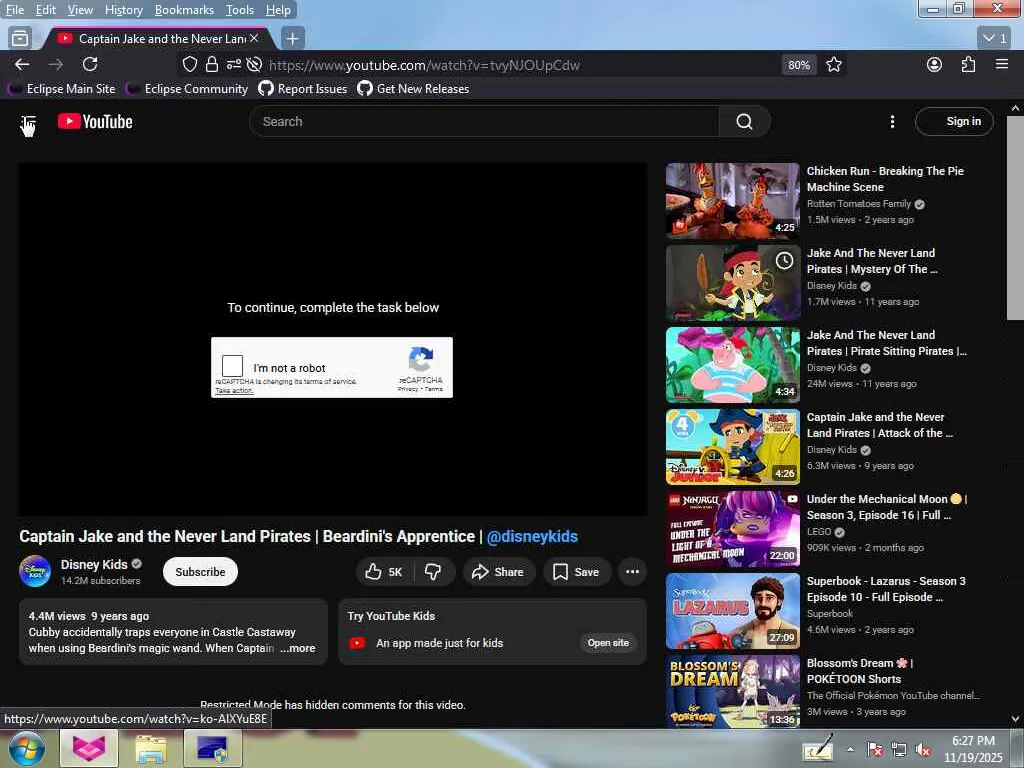The width and height of the screenshot is (1024, 768).
Task: Open the 80% zoom level indicator
Action: 799,65
